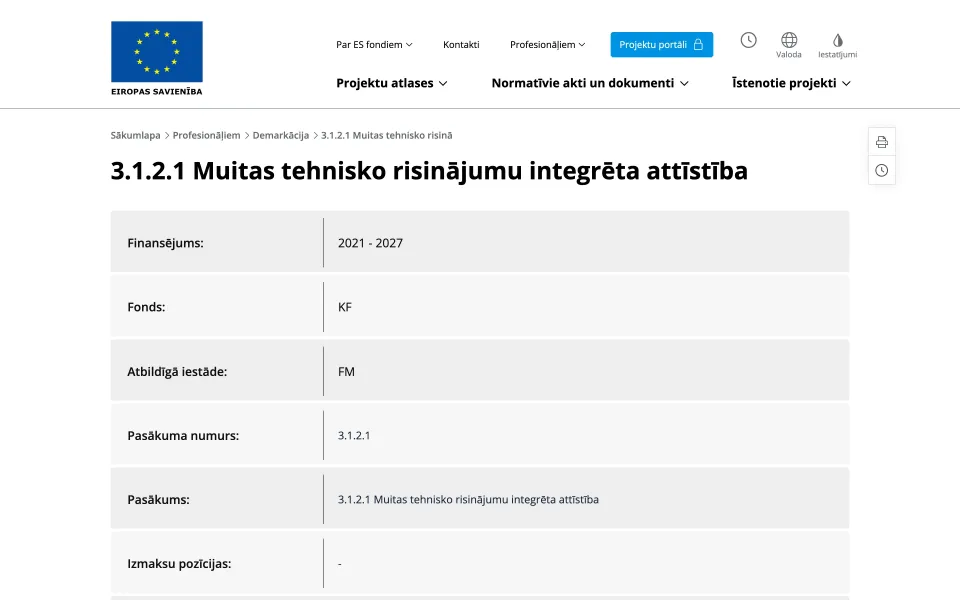Viewport: 960px width, 600px height.
Task: Click the current breadcrumb 3.1.2.1 Muitas tehnisko risinā
Action: point(387,135)
